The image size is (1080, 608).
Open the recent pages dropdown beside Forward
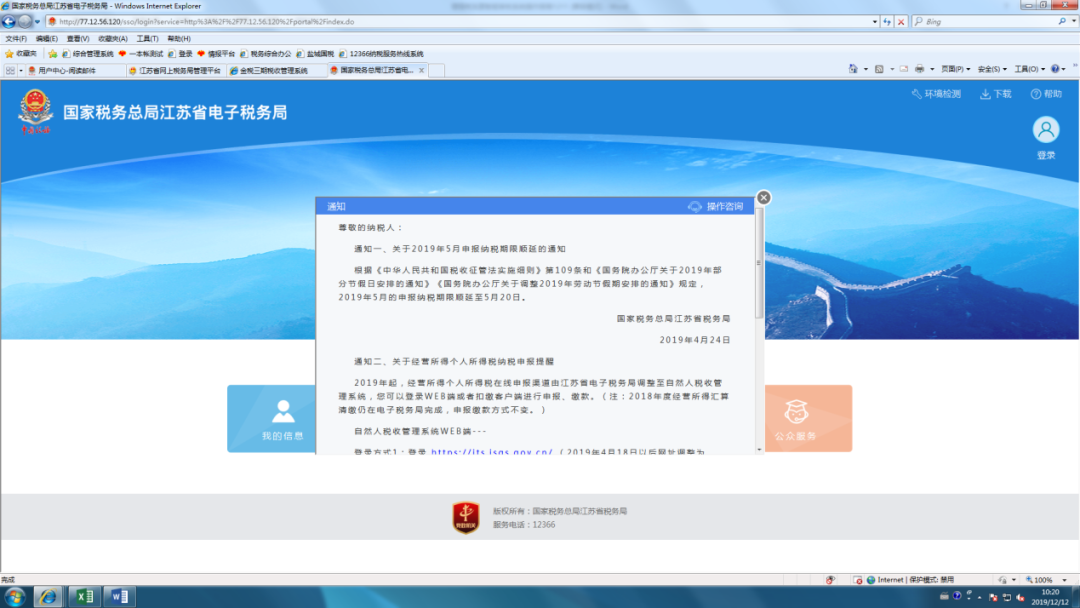(37, 22)
